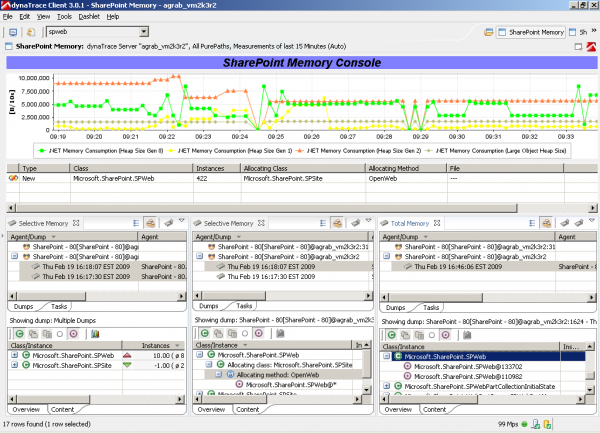
Task: Switch to Dumps tab in middle panel
Action: click(209, 306)
